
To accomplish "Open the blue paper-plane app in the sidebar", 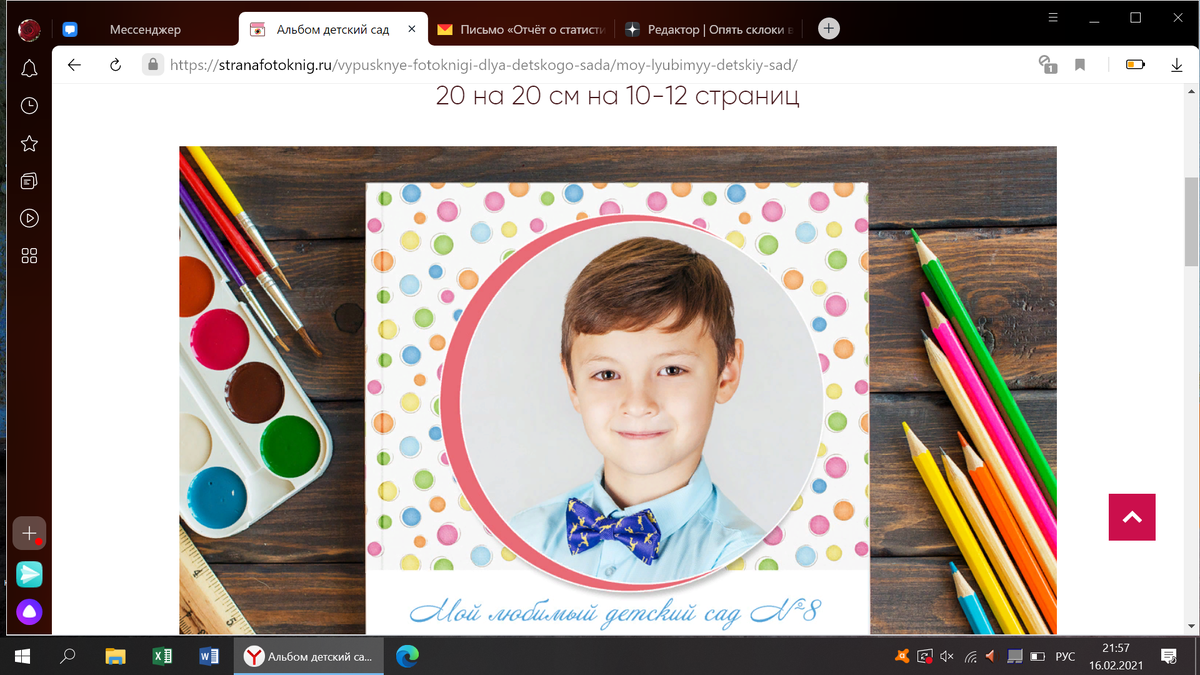I will pyautogui.click(x=29, y=574).
